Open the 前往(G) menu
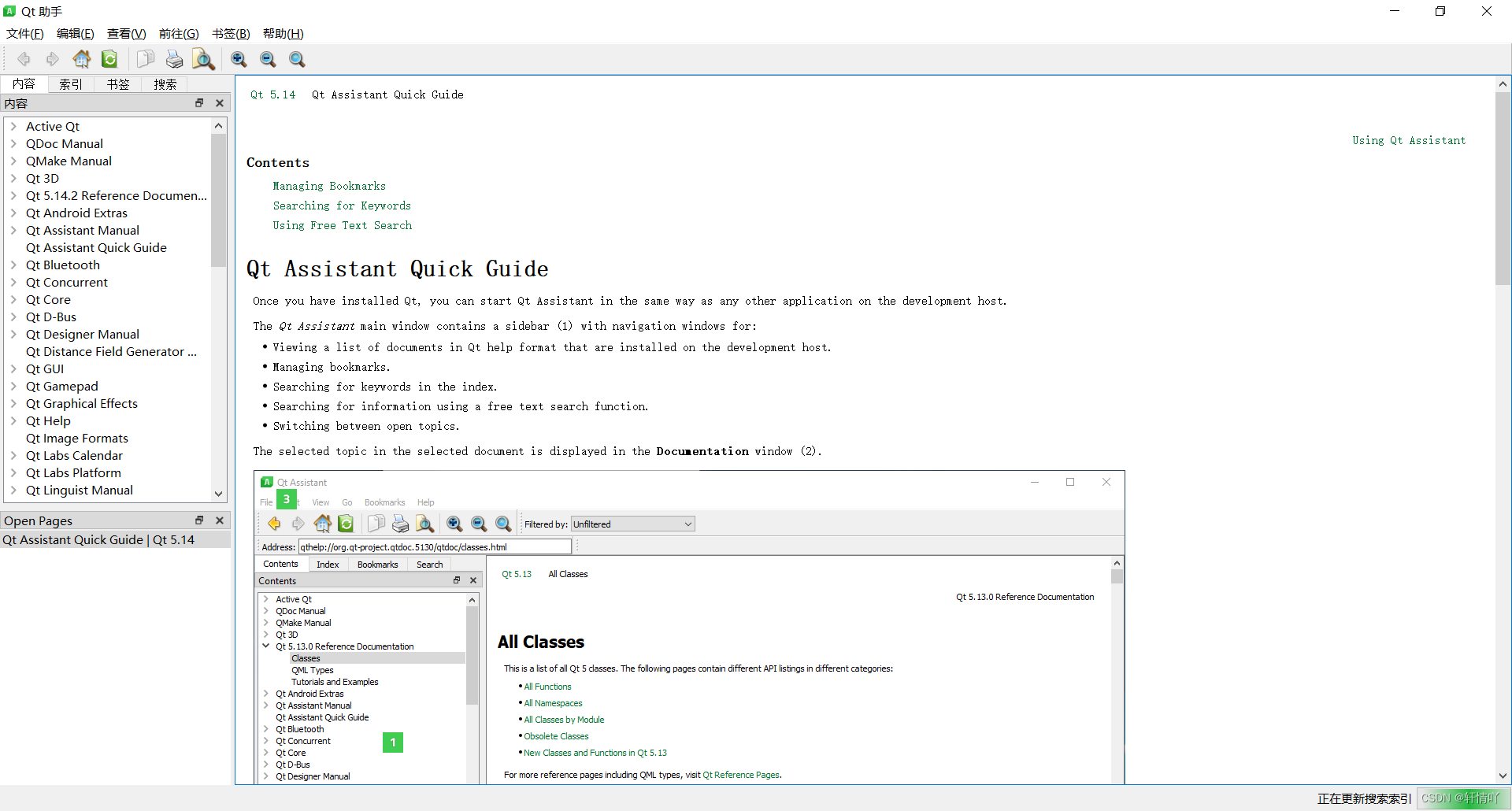The width and height of the screenshot is (1512, 811). (x=179, y=34)
